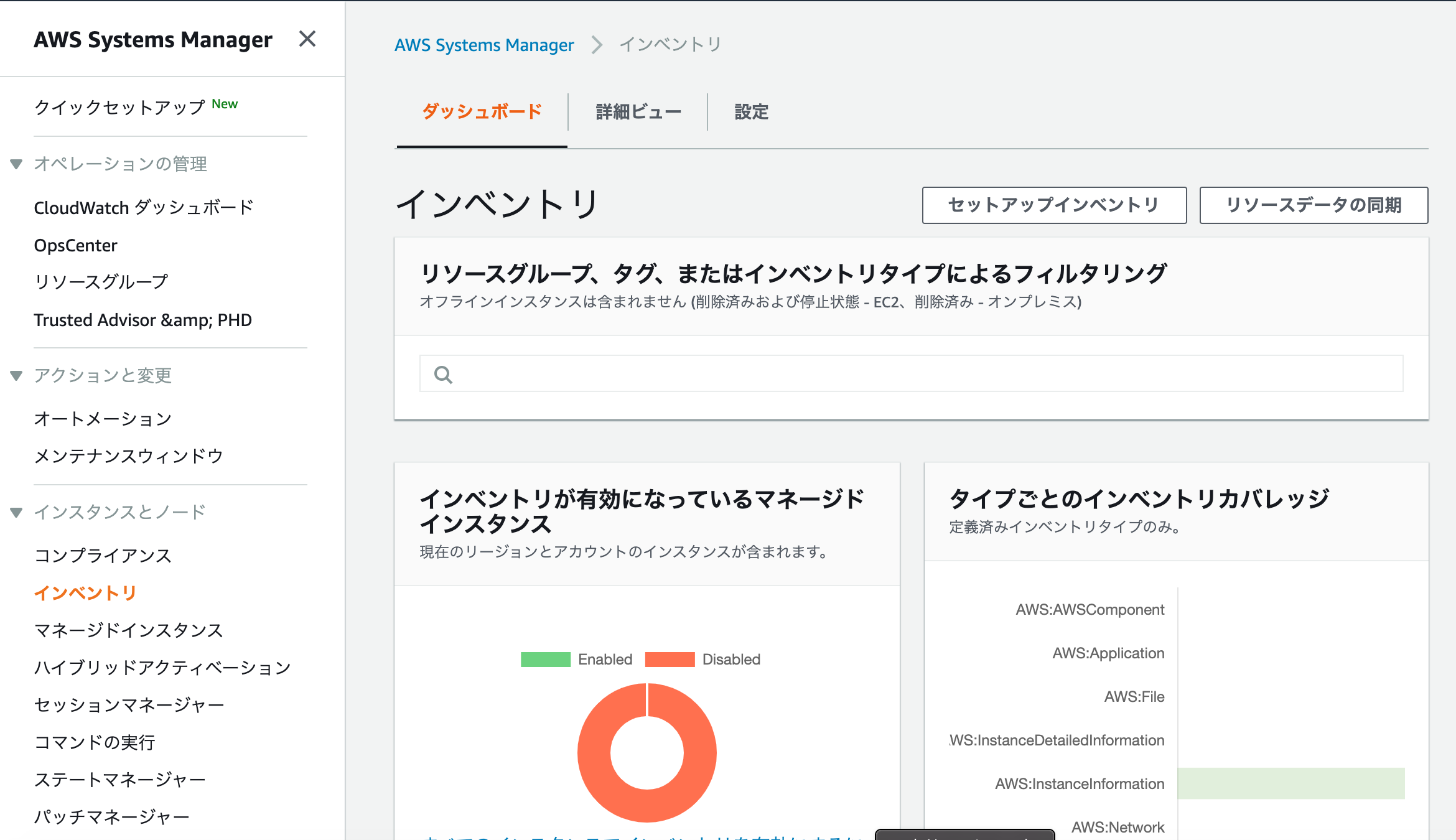Screen dimensions: 1456x840
Task: Click the タイプごとのインベントリカバレッジ panel title
Action: [x=1139, y=499]
